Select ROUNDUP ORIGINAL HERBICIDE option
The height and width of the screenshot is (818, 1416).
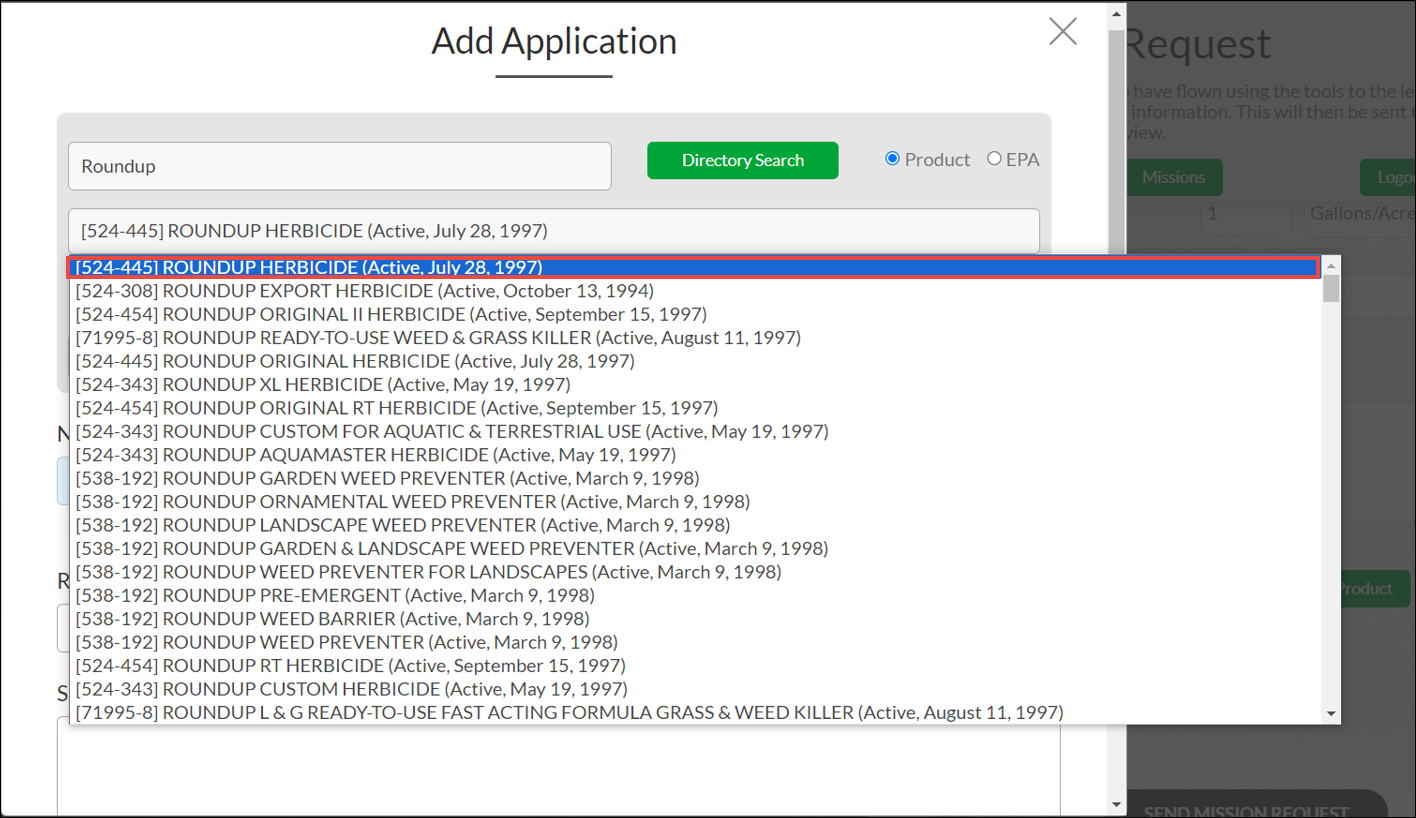tap(695, 361)
